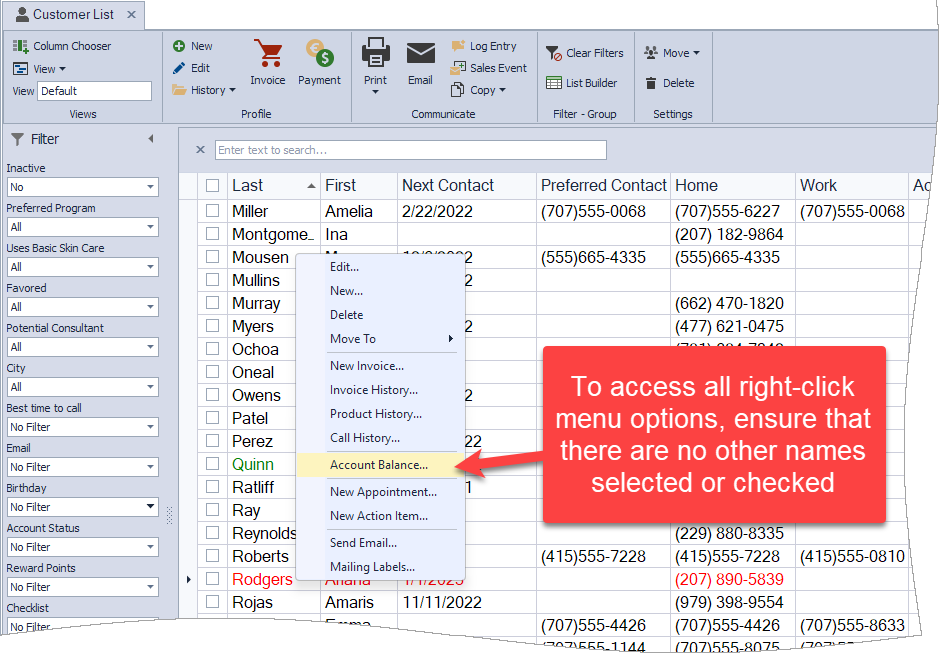The width and height of the screenshot is (939, 653).
Task: Click the search text field
Action: click(411, 150)
